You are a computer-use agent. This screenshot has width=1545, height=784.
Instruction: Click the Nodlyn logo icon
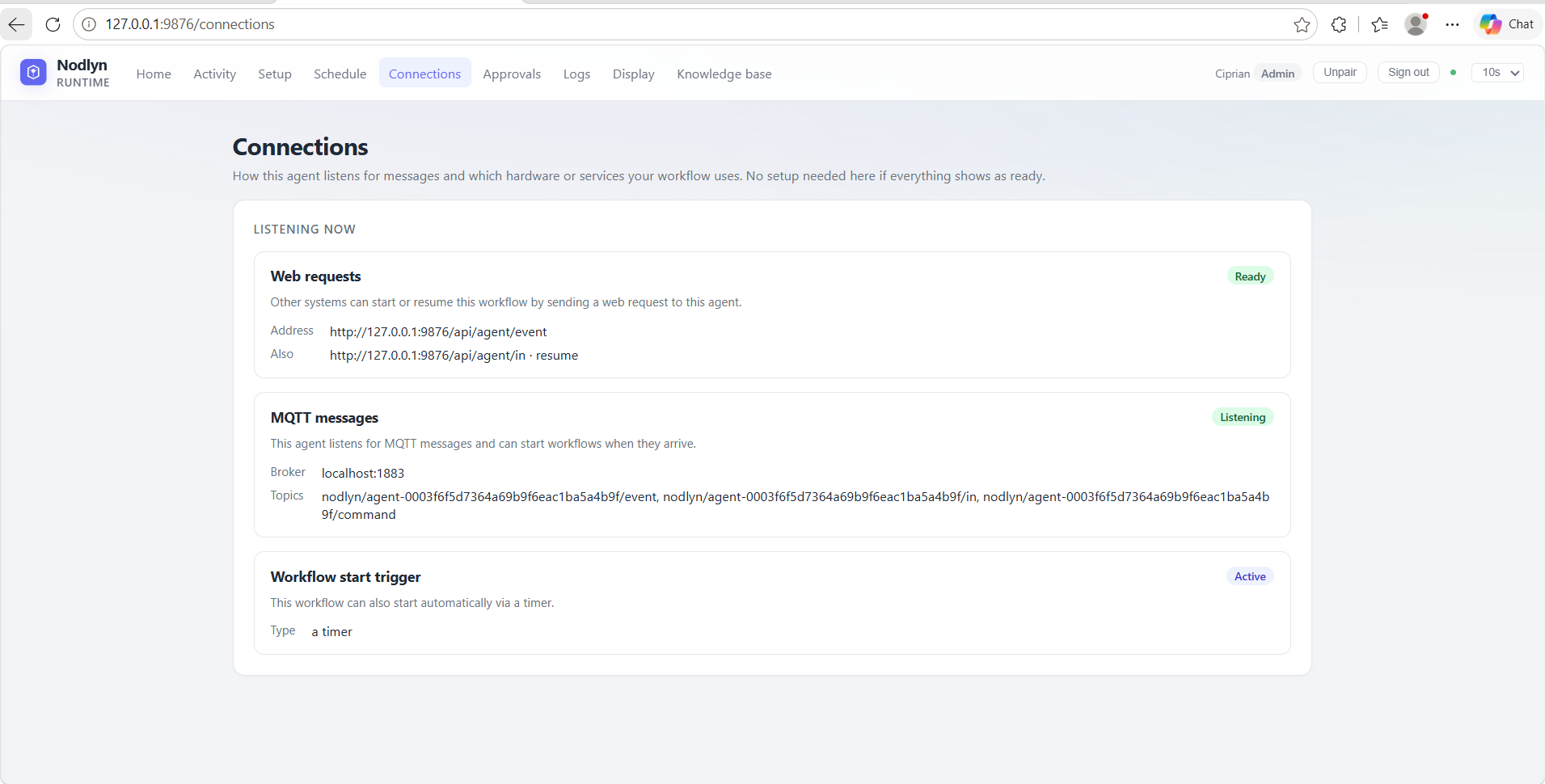click(33, 72)
